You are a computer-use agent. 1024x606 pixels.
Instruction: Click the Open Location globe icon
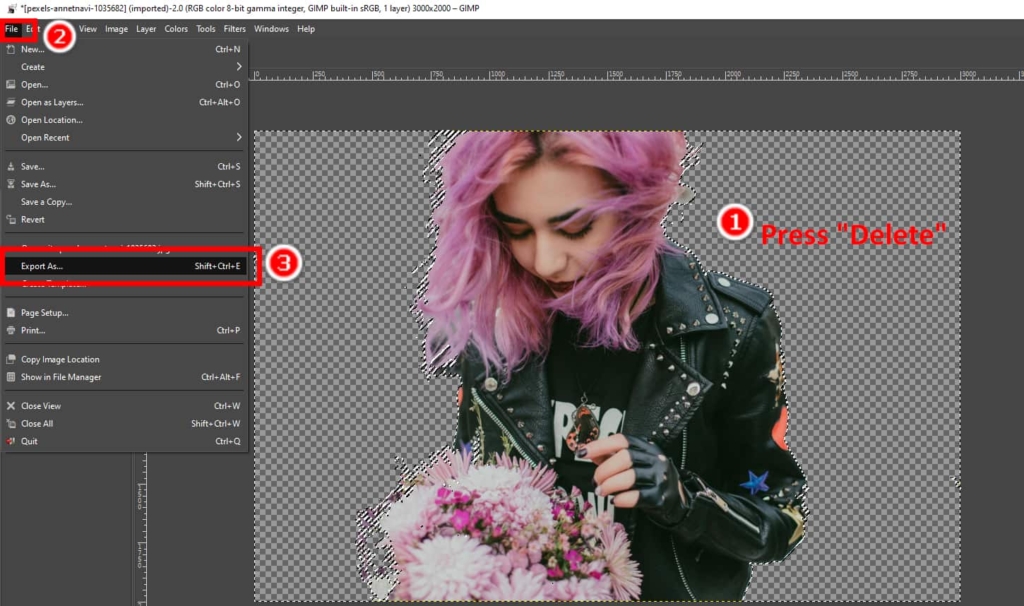(x=10, y=120)
